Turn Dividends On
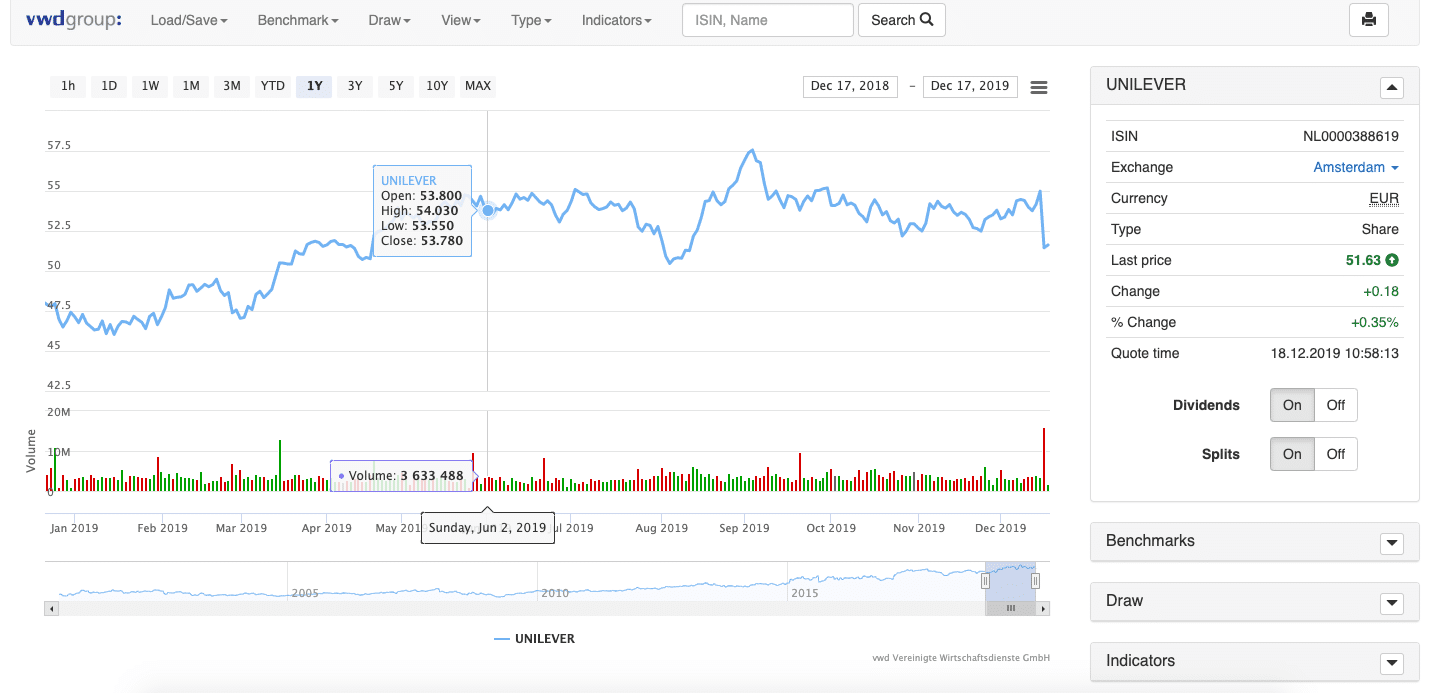Viewport: 1432px width, 693px height. [x=1292, y=405]
